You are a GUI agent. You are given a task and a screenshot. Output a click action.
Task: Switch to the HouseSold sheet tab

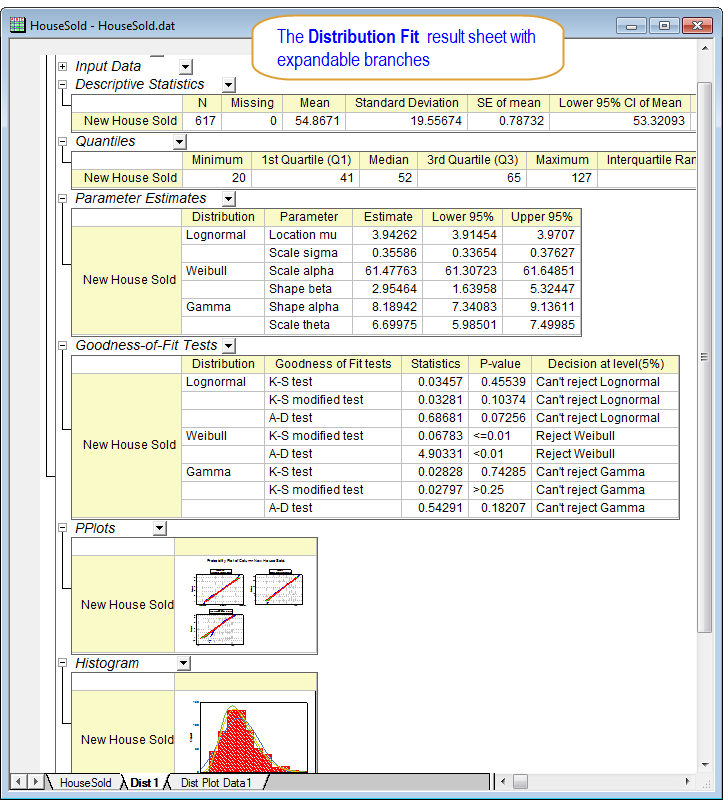pyautogui.click(x=85, y=783)
